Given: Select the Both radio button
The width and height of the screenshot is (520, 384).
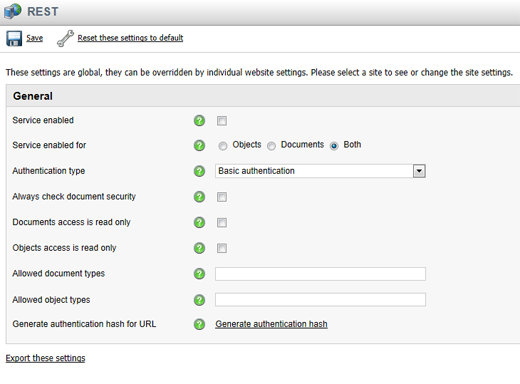Looking at the screenshot, I should (334, 146).
